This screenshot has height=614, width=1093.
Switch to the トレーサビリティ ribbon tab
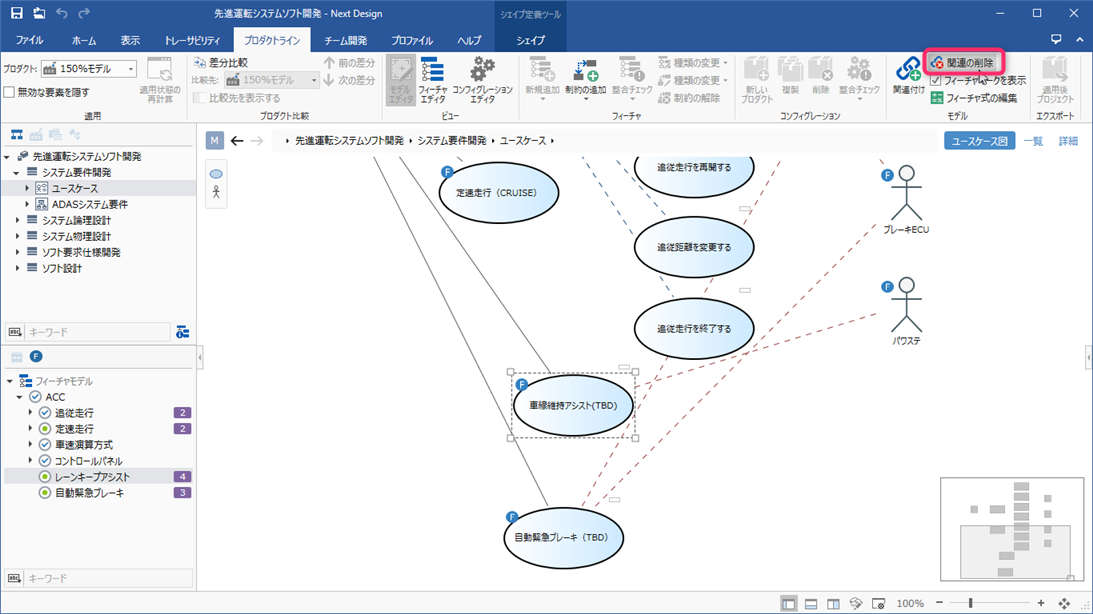click(192, 41)
